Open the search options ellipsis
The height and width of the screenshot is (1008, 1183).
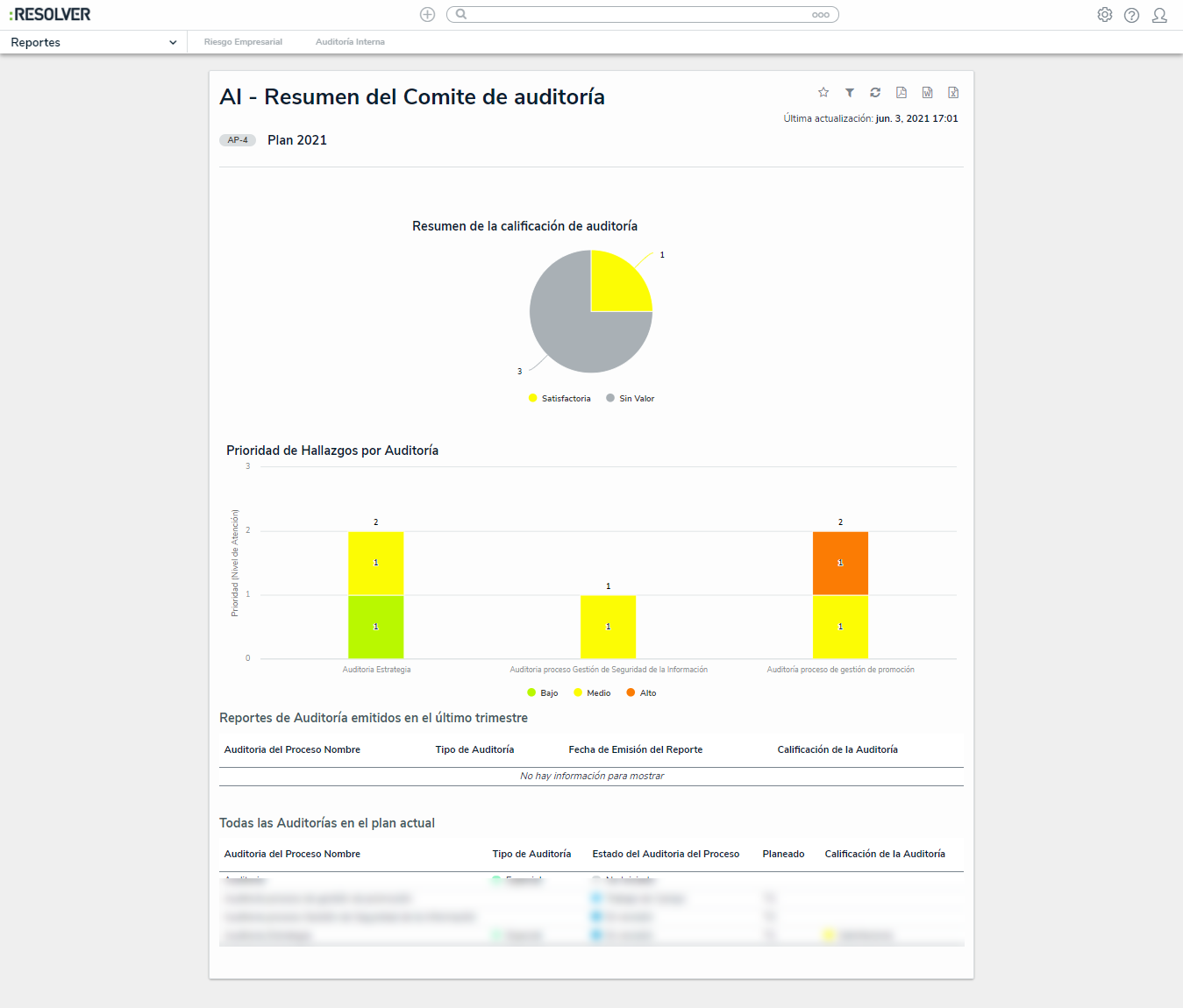click(821, 15)
